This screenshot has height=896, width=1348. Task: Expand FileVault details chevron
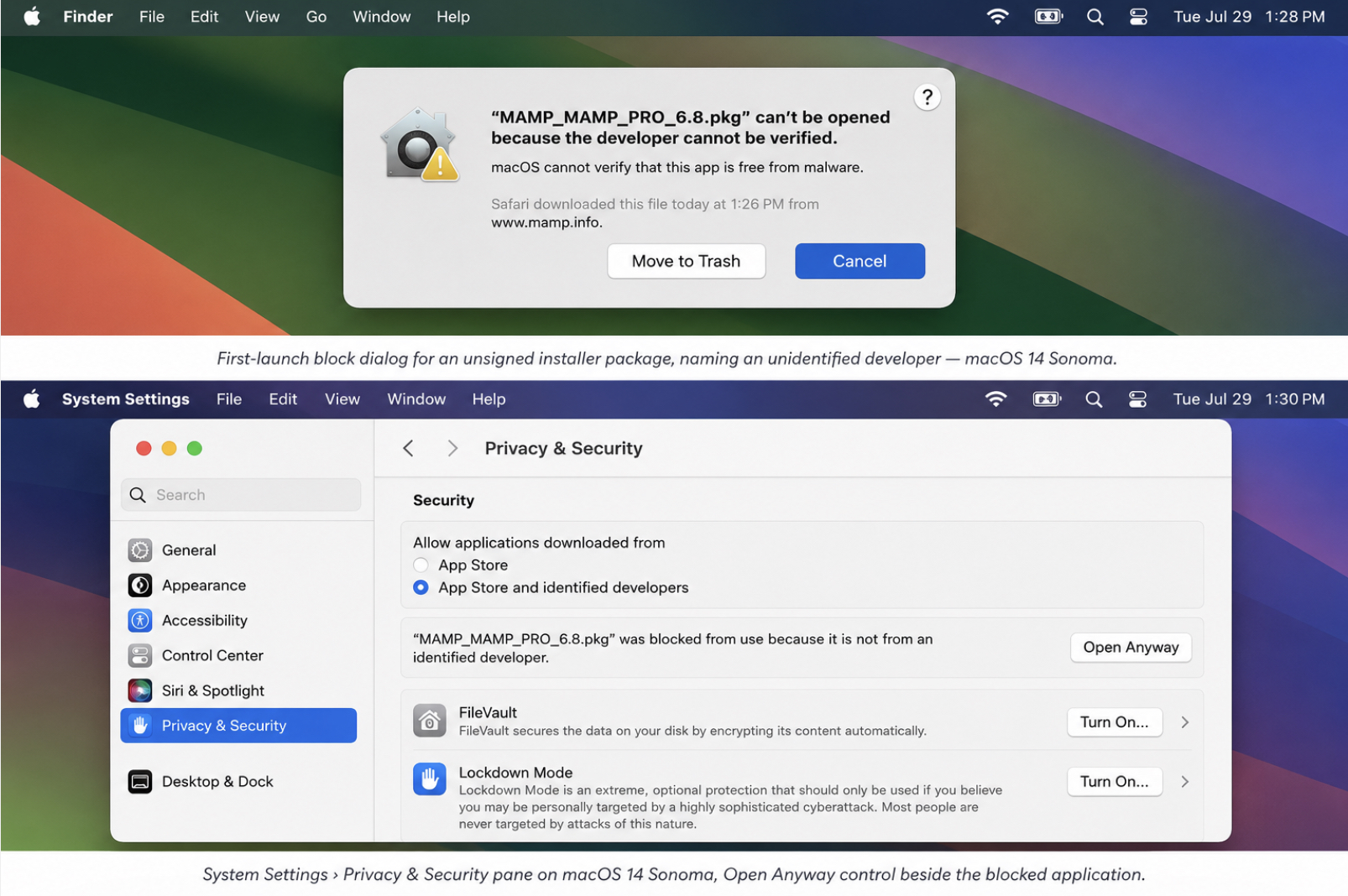point(1185,722)
